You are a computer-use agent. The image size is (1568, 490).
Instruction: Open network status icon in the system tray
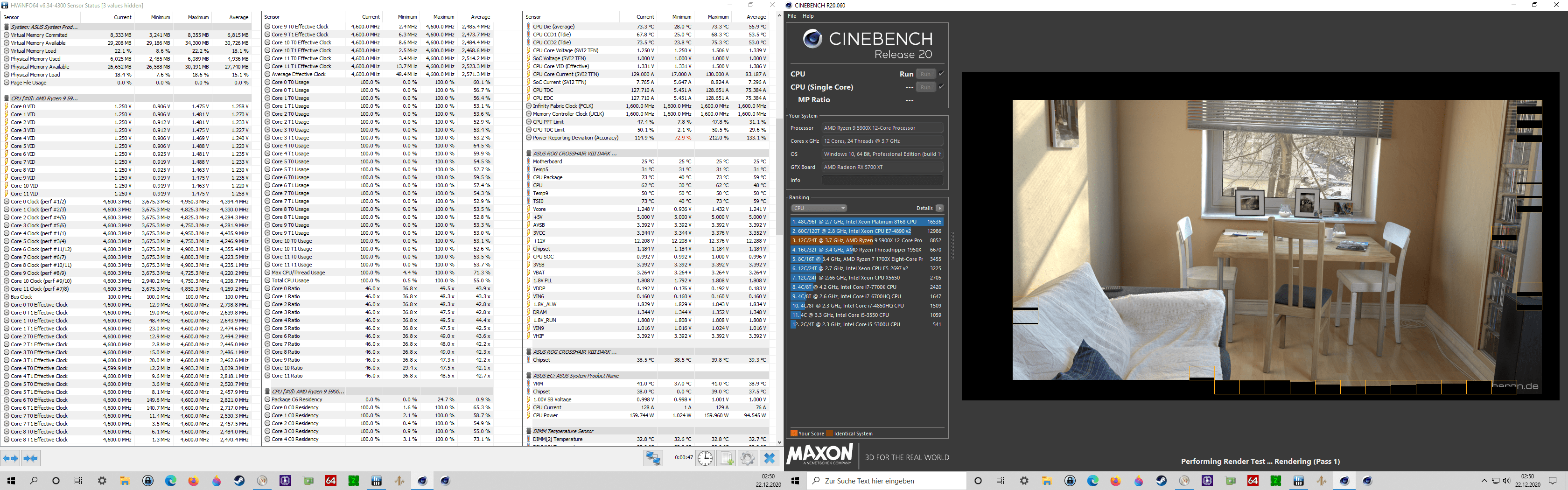[1496, 481]
